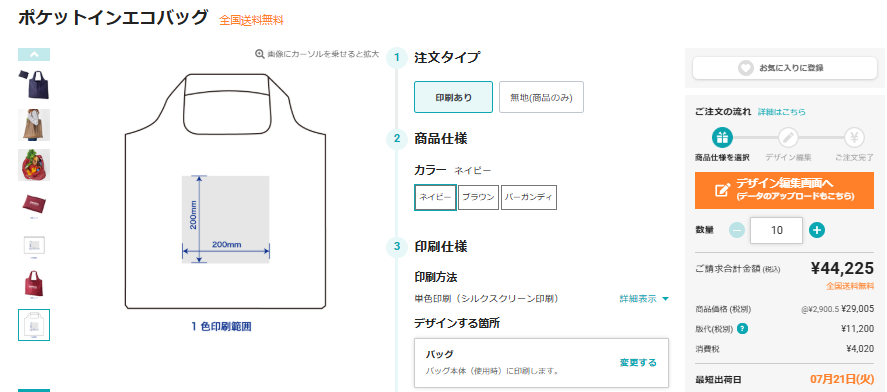Decrease quantity with the minus icon
Image resolution: width=887 pixels, height=392 pixels.
737,230
